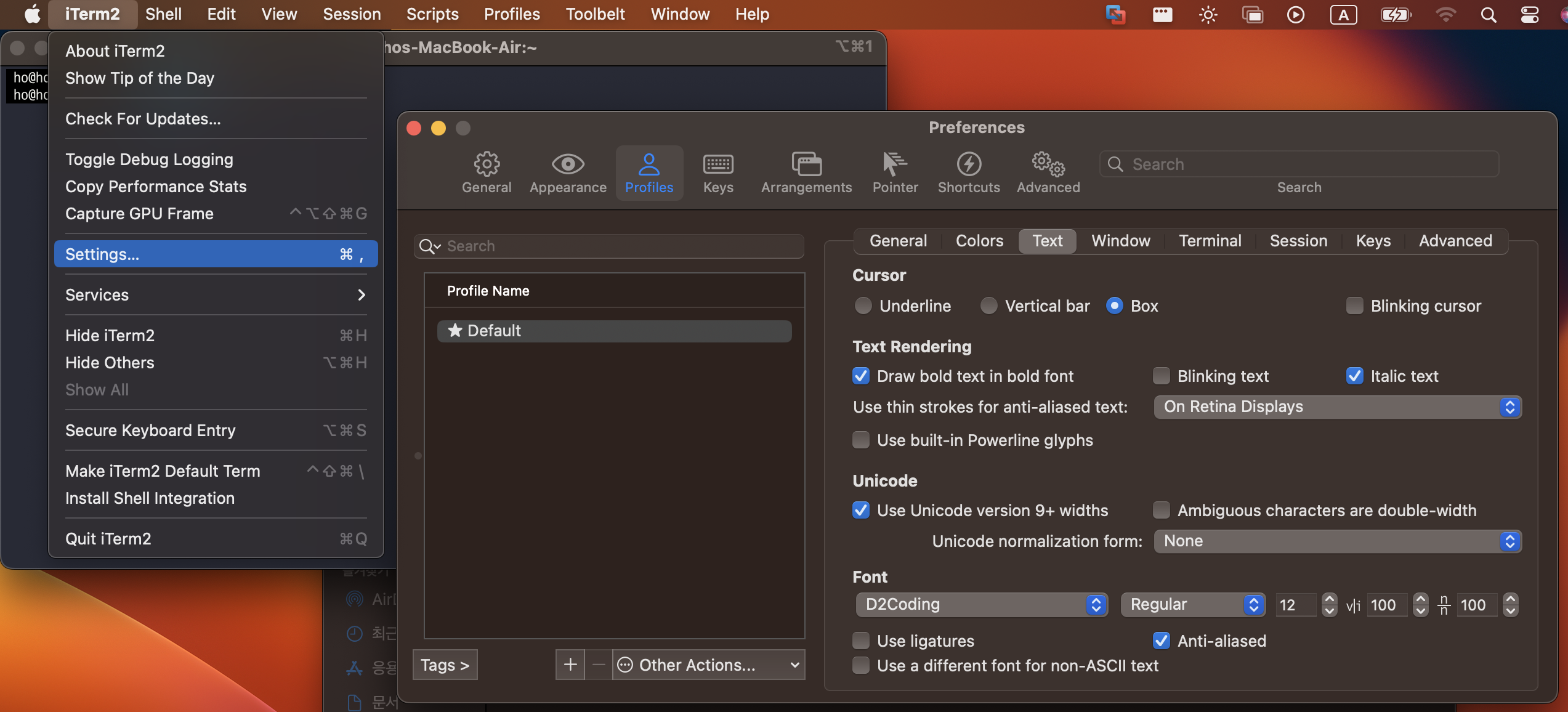Choose Check For Updates… menu item
1568x712 pixels.
216,119
